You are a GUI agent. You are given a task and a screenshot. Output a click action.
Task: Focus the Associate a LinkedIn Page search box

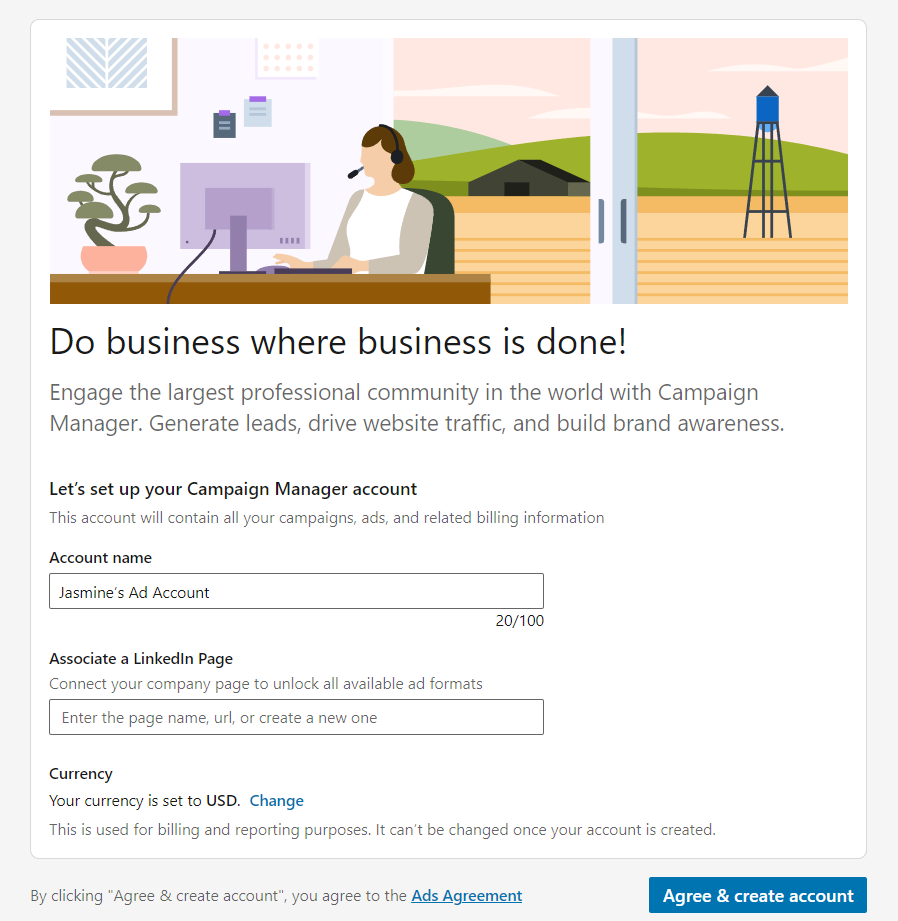(x=296, y=717)
